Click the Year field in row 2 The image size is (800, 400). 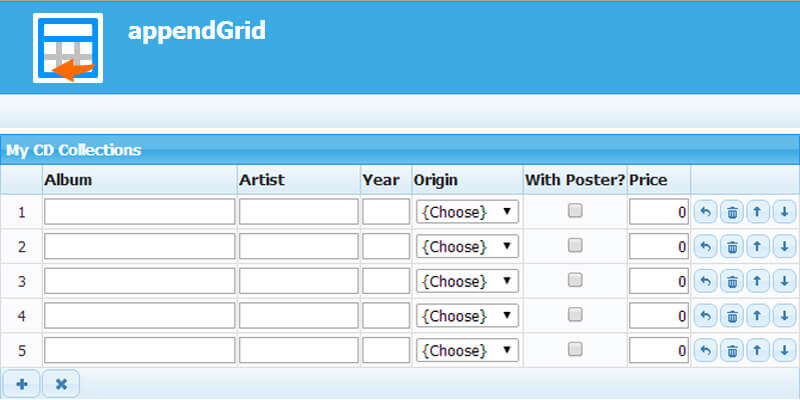(x=386, y=247)
